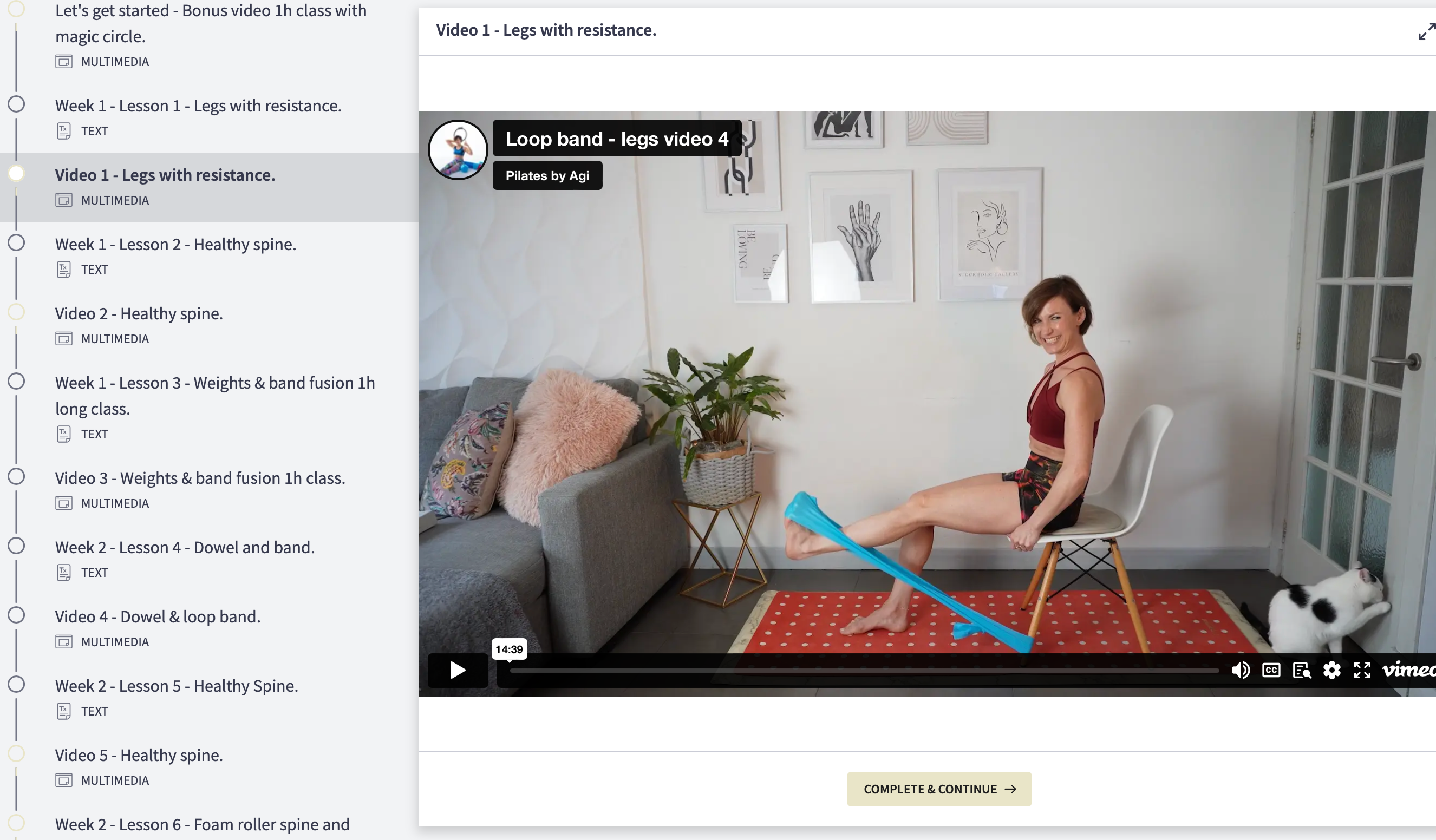
Task: Mute the video volume
Action: (1241, 670)
